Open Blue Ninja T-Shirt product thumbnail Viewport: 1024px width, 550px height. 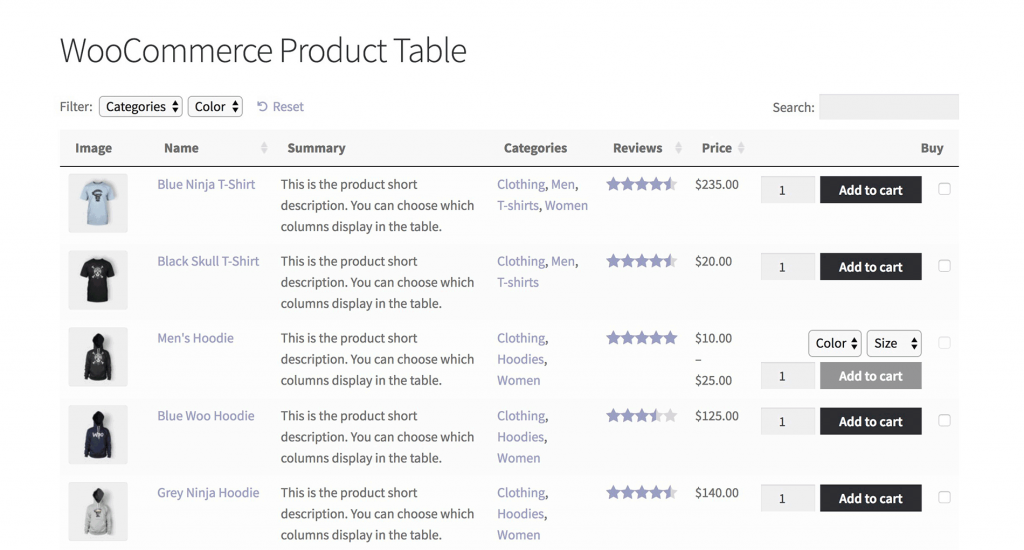tap(98, 203)
